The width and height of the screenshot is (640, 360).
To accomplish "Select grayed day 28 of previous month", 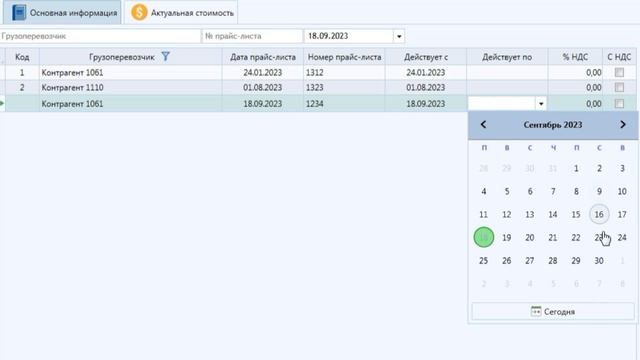I will pos(484,168).
